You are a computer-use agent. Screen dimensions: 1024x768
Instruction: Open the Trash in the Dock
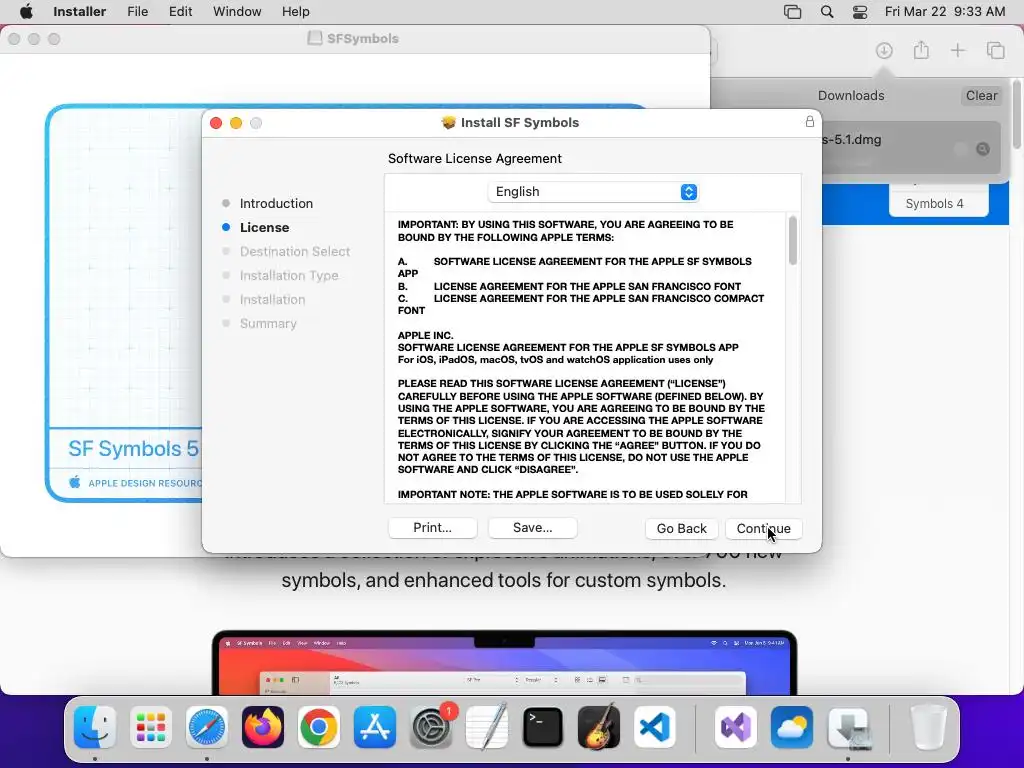tap(928, 727)
